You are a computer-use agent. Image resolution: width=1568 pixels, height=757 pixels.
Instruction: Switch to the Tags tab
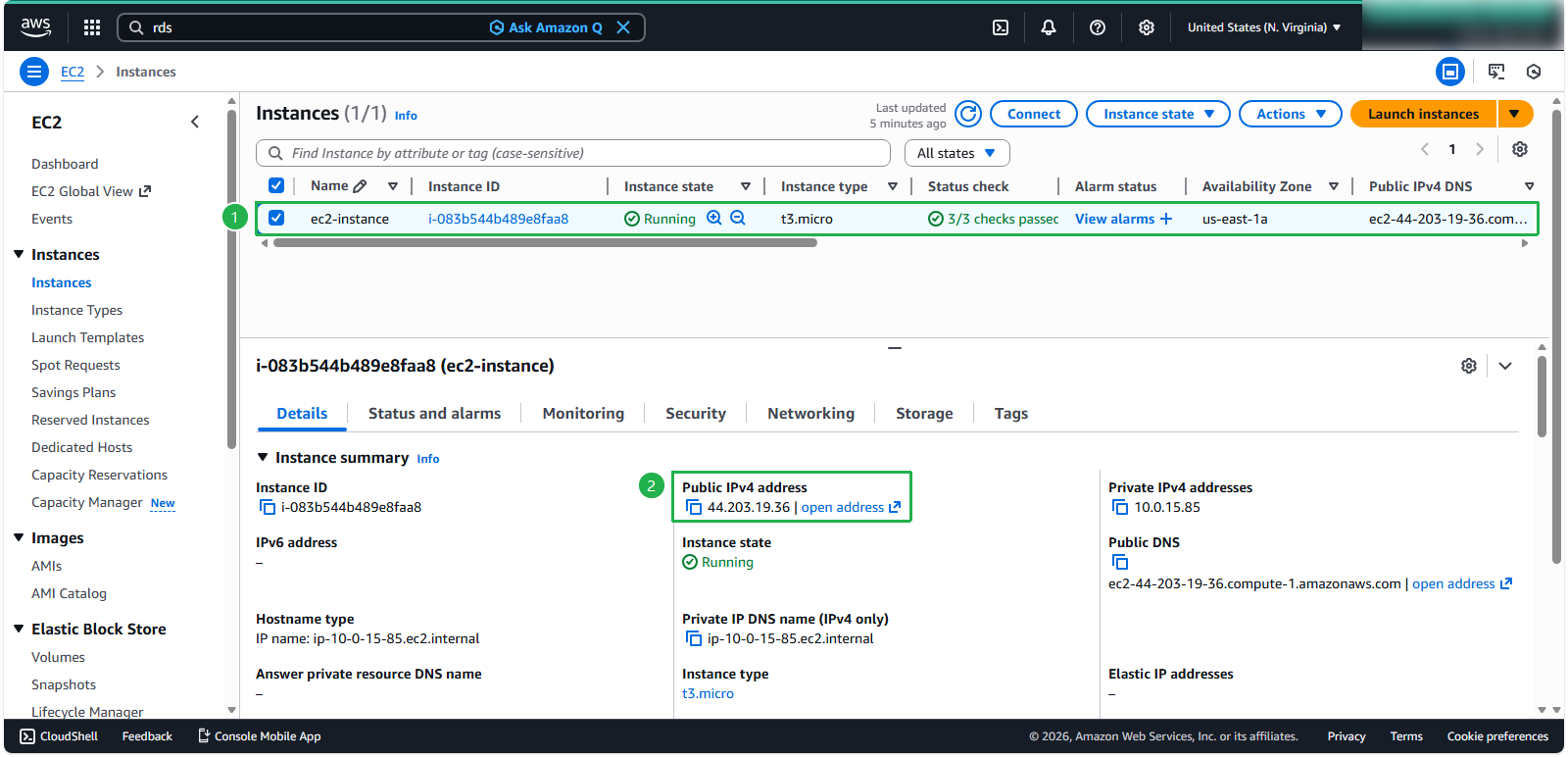coord(1011,414)
